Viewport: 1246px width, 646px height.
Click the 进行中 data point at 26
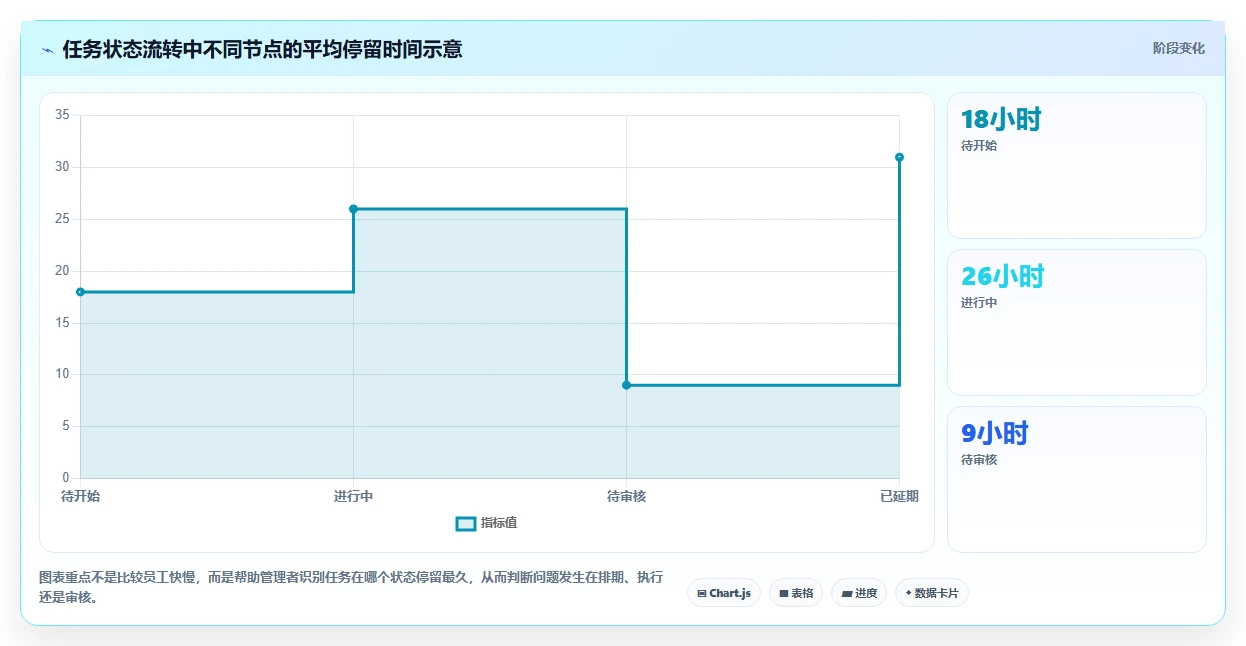click(x=353, y=209)
